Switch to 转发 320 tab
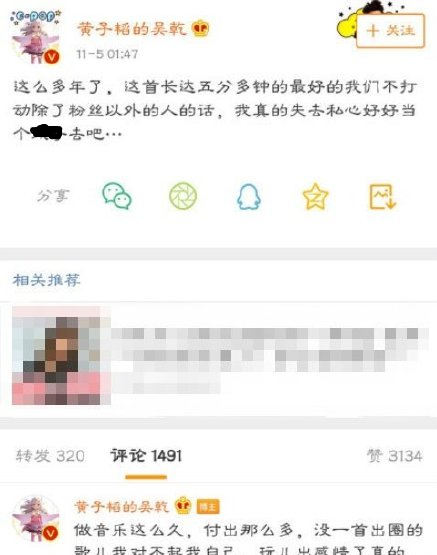Screen dimensions: 437x555 tap(50, 456)
